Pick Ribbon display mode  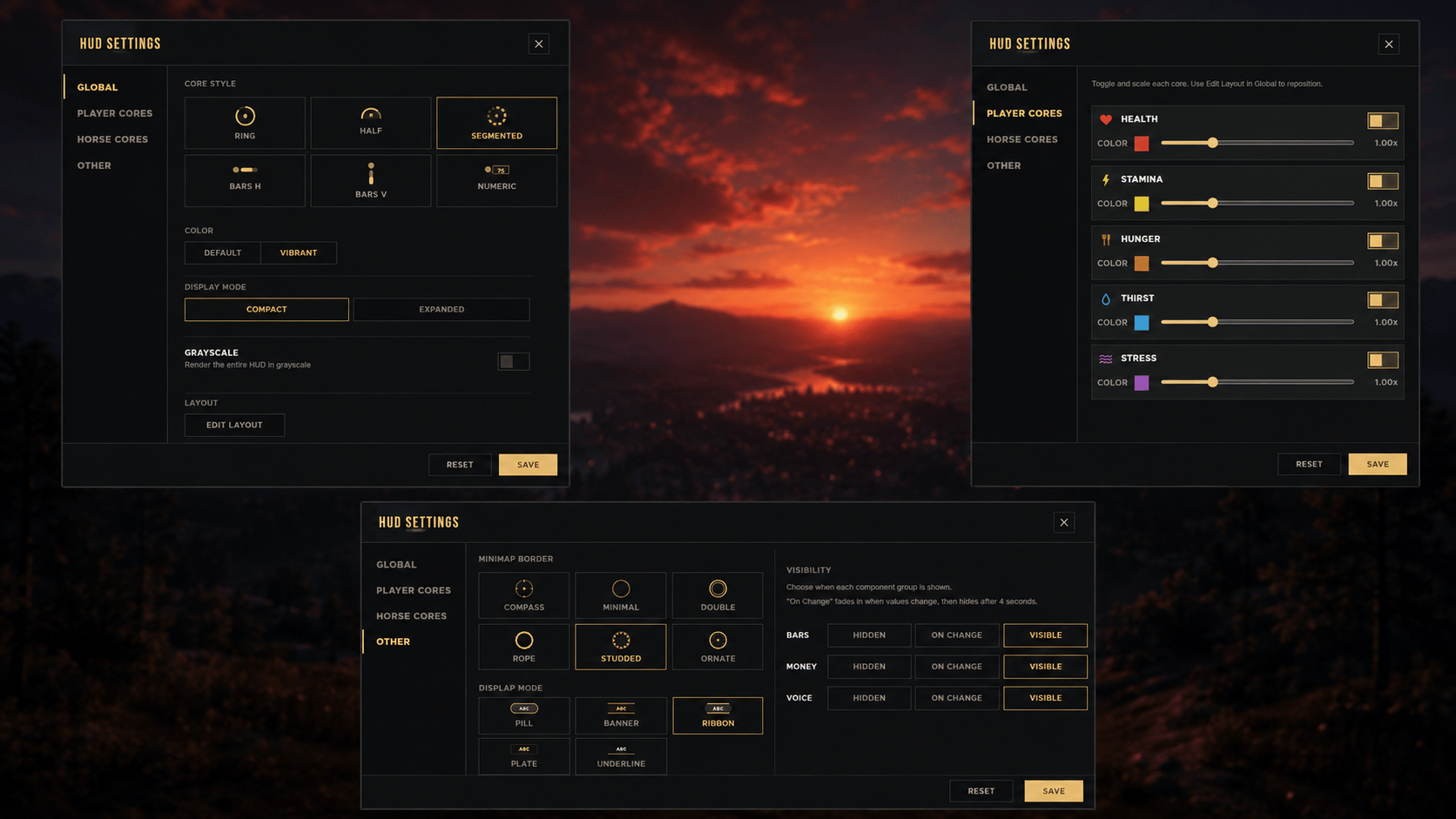(718, 715)
